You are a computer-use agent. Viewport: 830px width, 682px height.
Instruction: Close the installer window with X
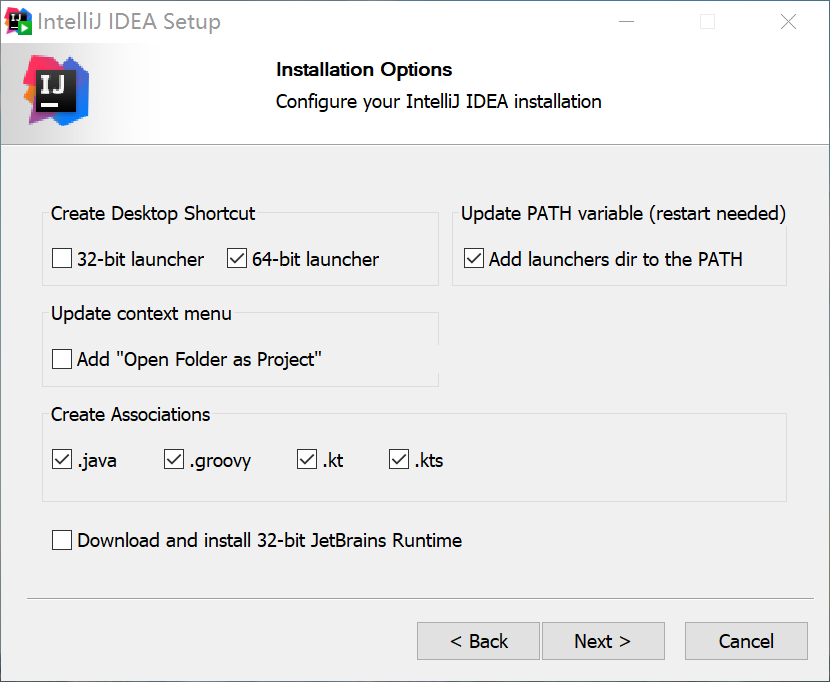pos(788,22)
